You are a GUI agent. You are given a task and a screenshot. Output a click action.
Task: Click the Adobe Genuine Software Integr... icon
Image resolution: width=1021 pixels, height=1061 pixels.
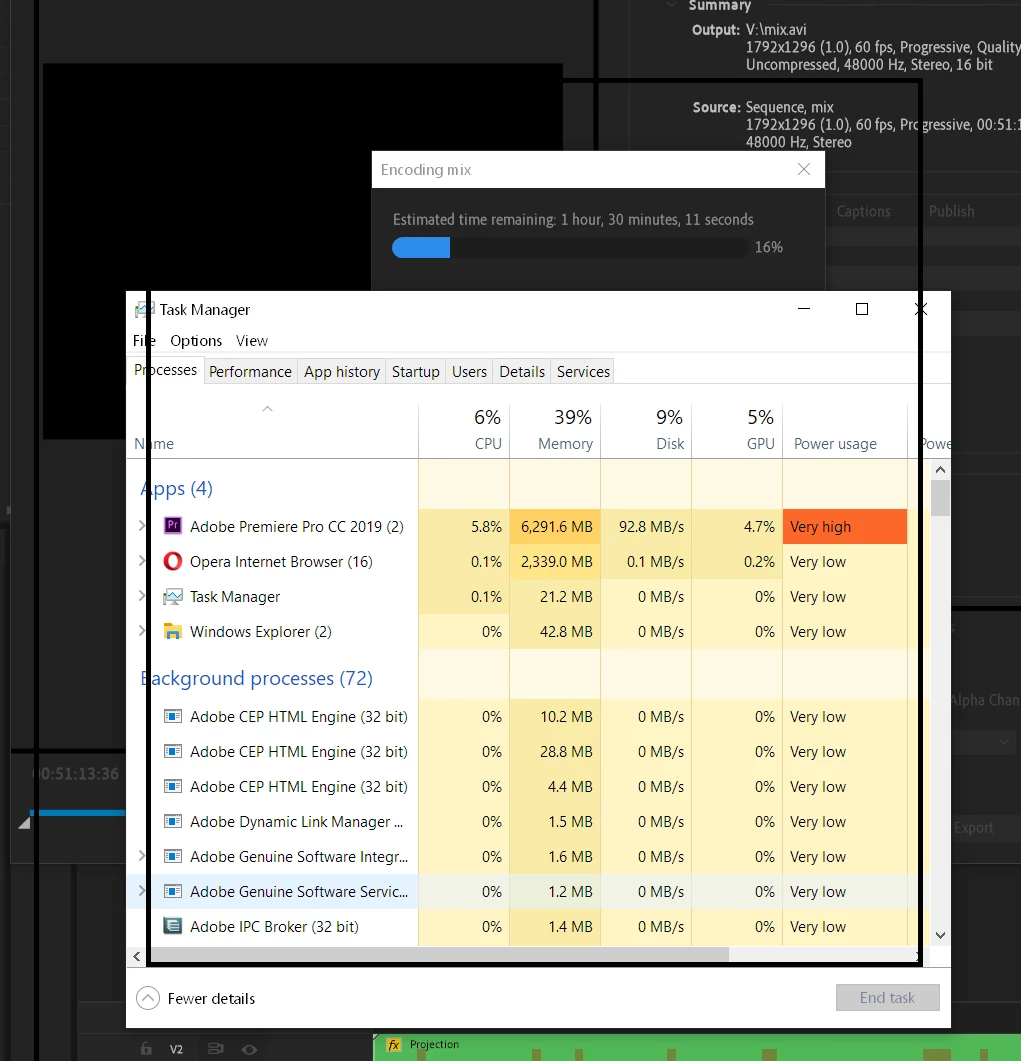pos(173,856)
